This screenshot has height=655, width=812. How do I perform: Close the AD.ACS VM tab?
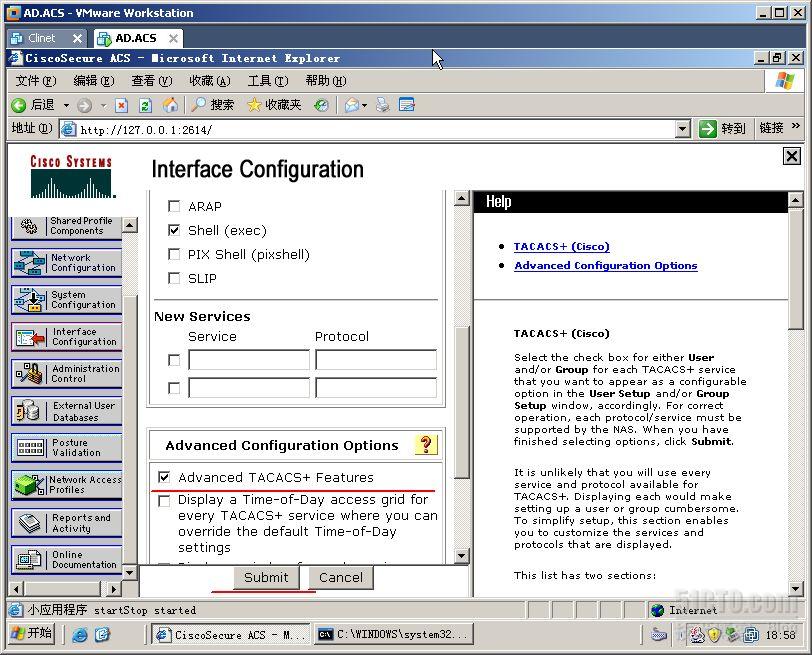tap(173, 38)
